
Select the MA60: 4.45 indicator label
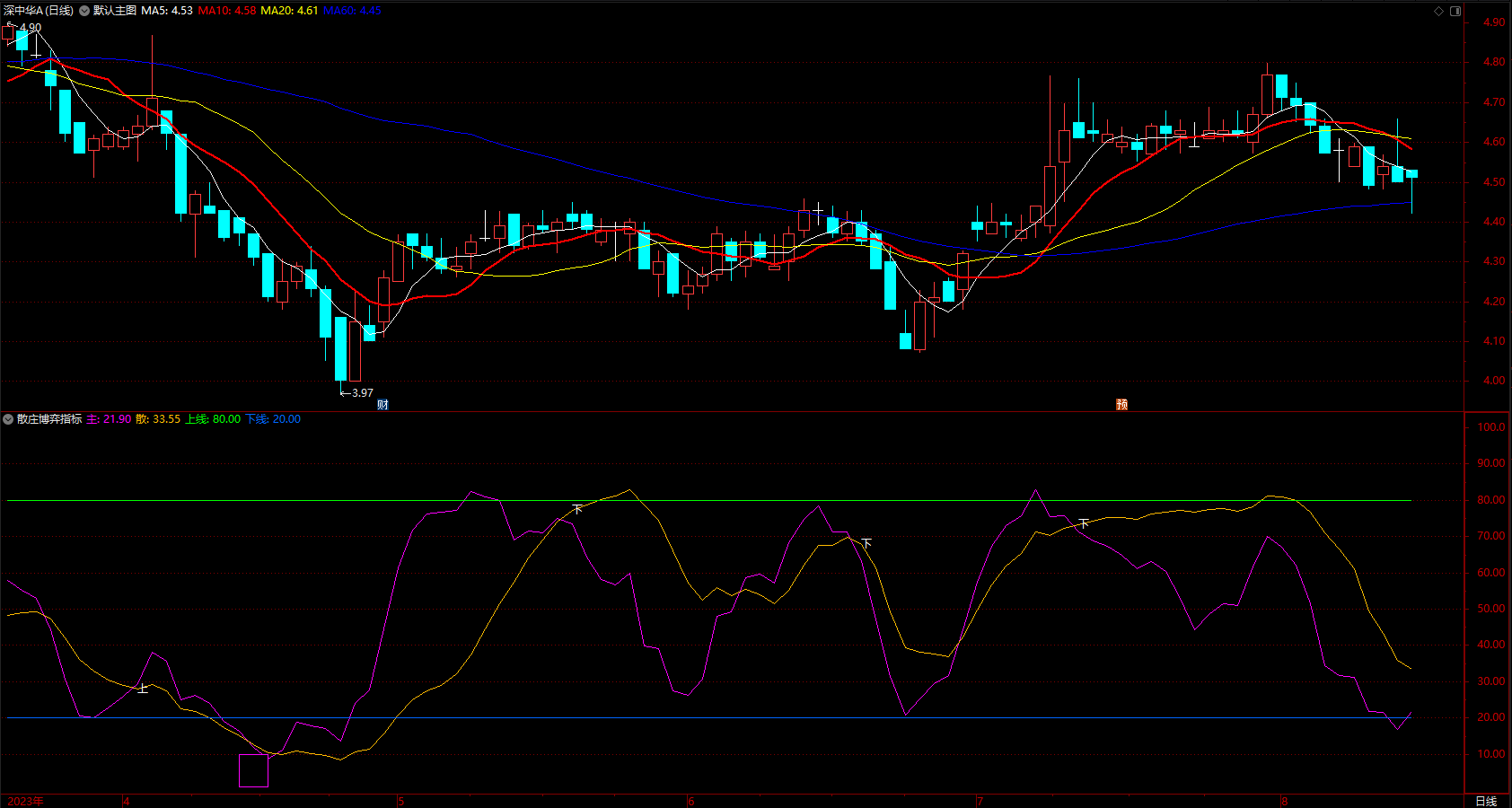pyautogui.click(x=352, y=11)
